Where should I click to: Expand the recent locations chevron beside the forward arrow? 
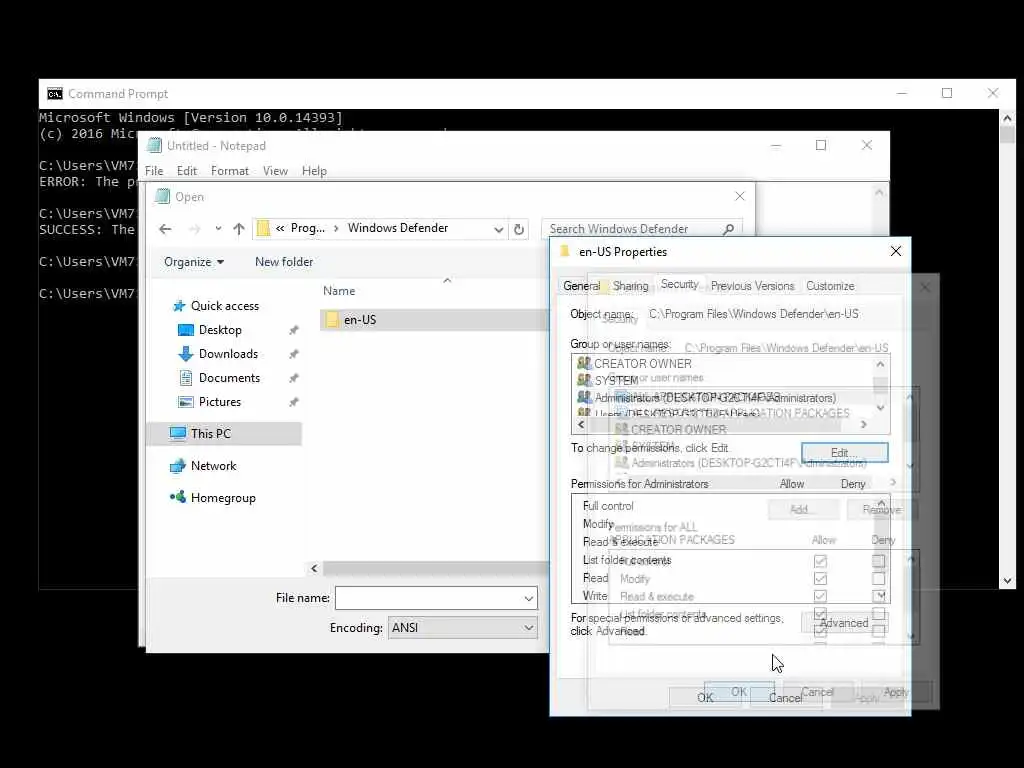point(218,229)
